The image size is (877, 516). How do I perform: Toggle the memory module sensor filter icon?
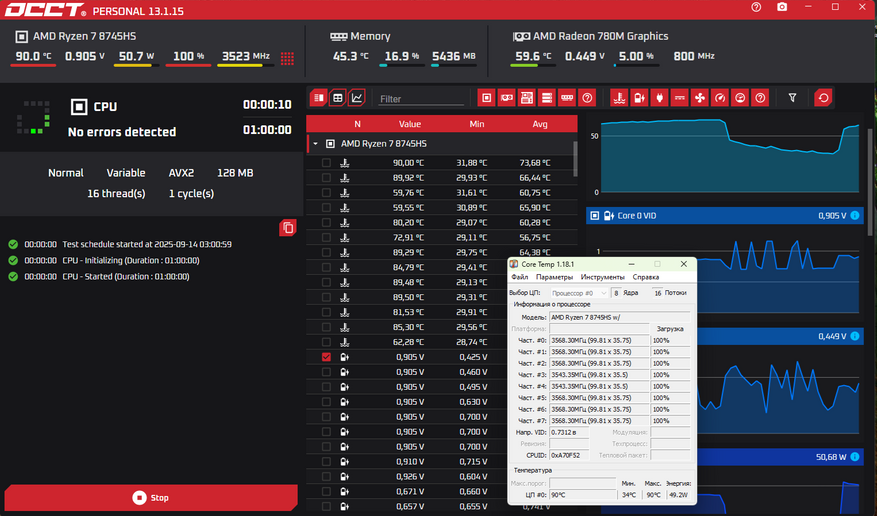567,98
